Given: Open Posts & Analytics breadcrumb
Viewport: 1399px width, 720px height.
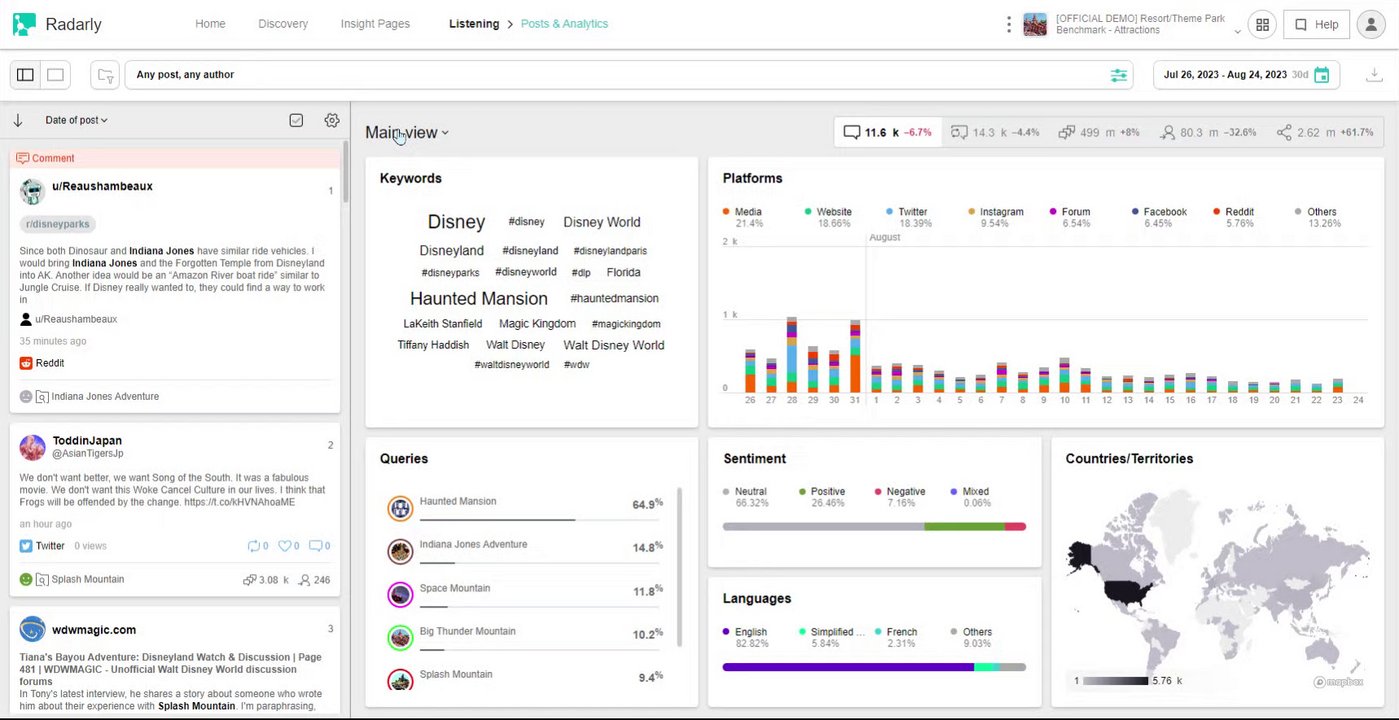Looking at the screenshot, I should point(564,24).
